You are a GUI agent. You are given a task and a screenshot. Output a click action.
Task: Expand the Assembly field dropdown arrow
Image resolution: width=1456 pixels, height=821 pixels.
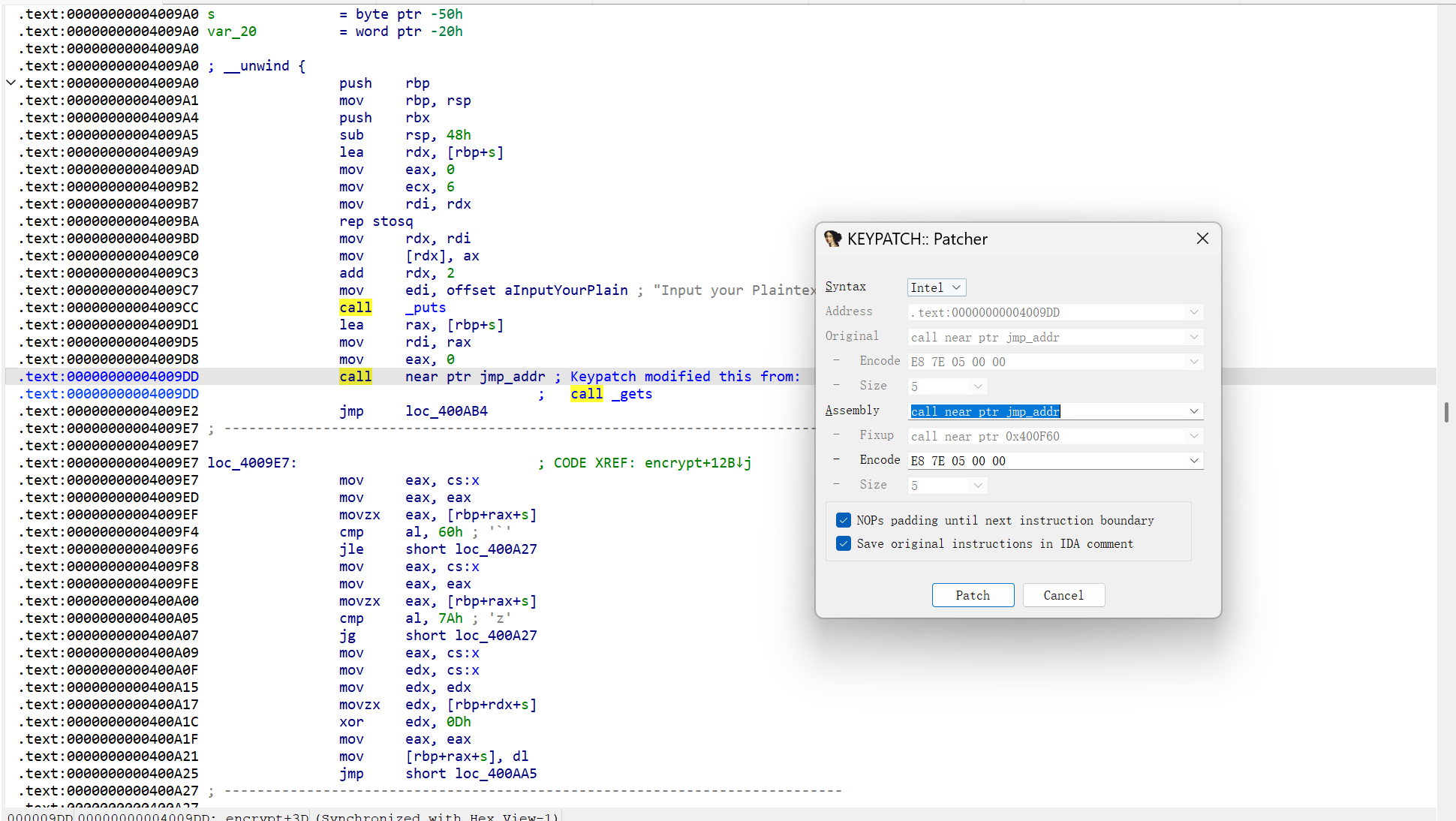(1193, 411)
